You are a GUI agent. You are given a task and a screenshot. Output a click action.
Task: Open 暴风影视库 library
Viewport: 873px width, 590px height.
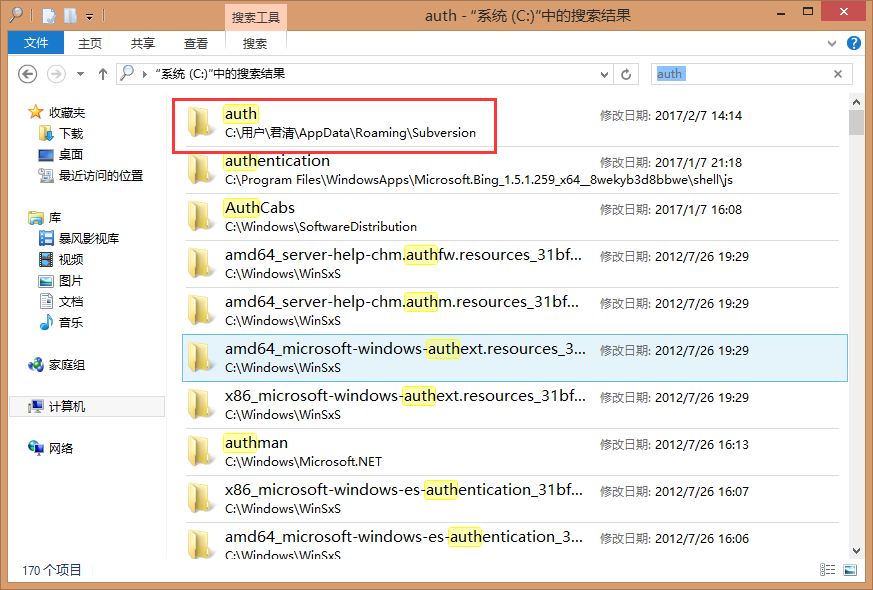coord(79,238)
